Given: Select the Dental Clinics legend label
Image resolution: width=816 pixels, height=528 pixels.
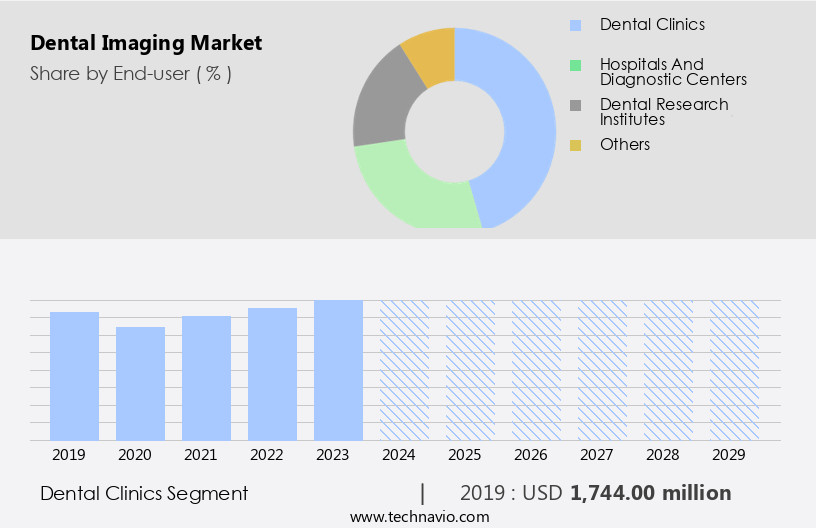Looking at the screenshot, I should click(652, 24).
